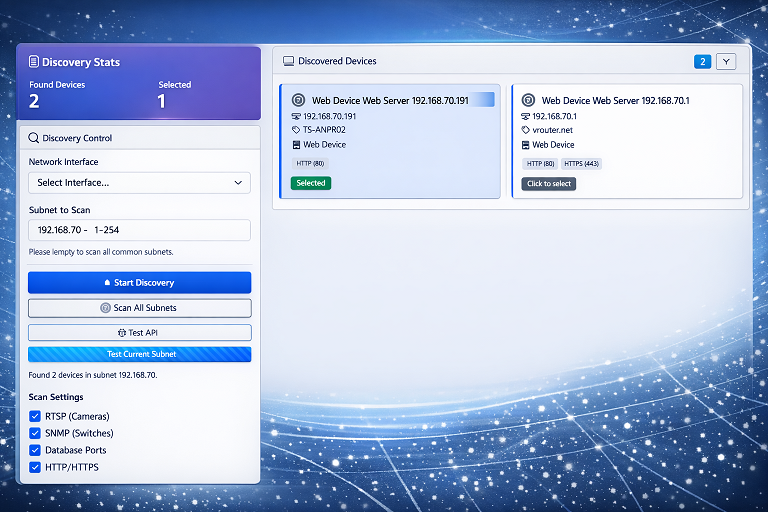Run the Test API button
Viewport: 768px width, 512px height.
139,332
